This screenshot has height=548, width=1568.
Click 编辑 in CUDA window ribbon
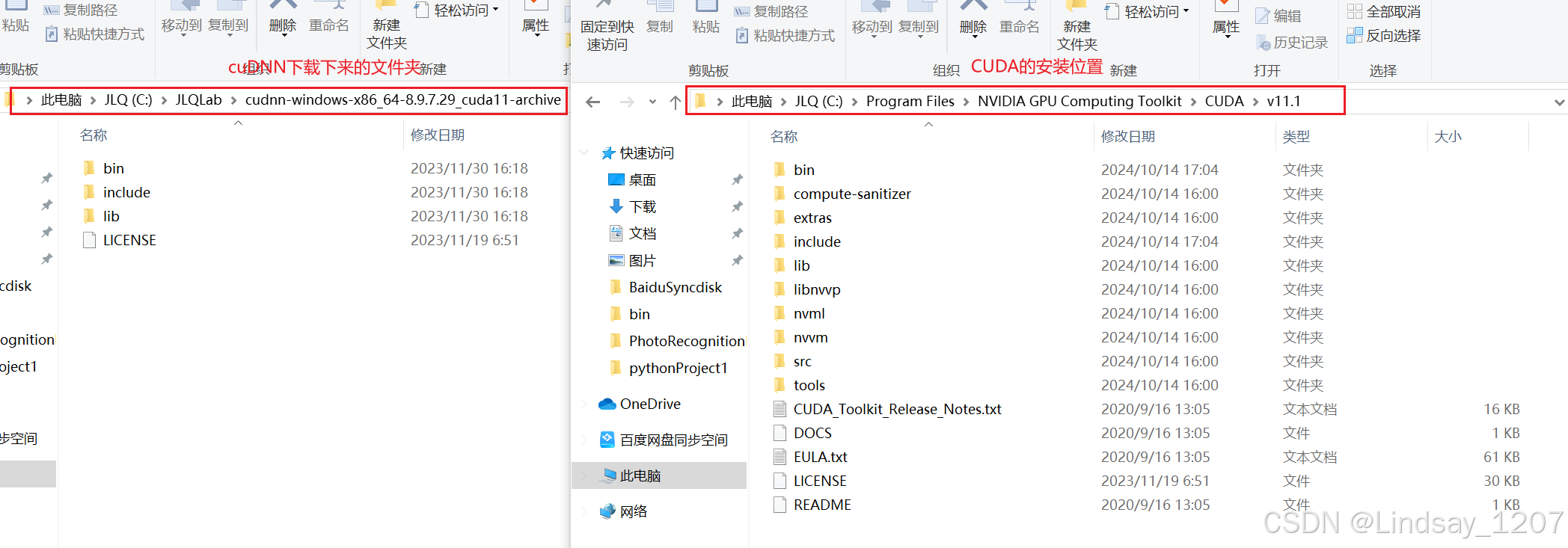1278,16
